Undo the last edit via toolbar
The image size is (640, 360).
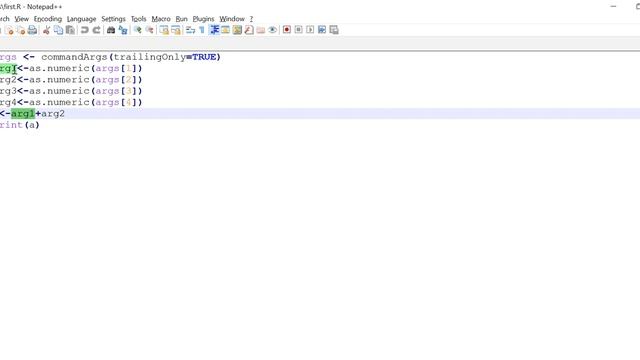coord(84,30)
